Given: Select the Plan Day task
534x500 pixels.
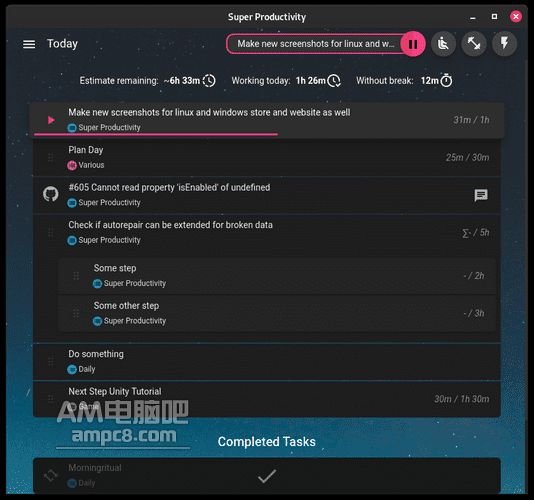Looking at the screenshot, I should 267,157.
